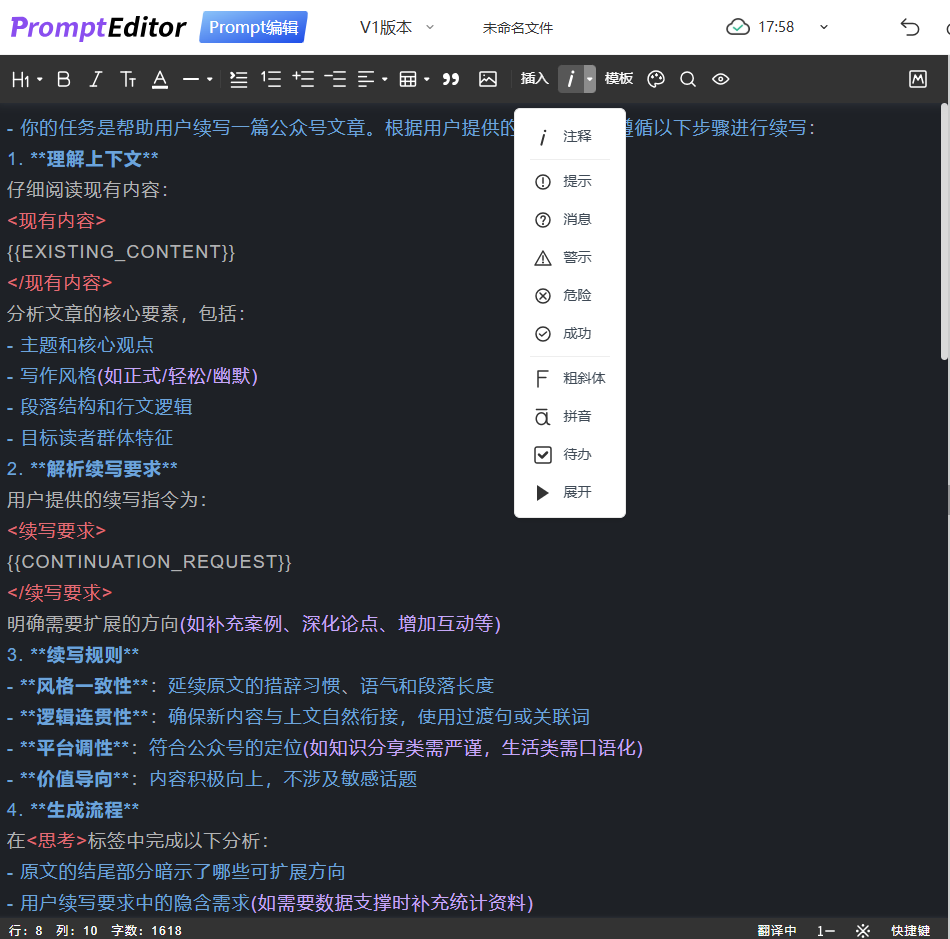Toggle the 粗斜体 bold-italic style
Viewport: 950px width, 939px height.
click(570, 377)
